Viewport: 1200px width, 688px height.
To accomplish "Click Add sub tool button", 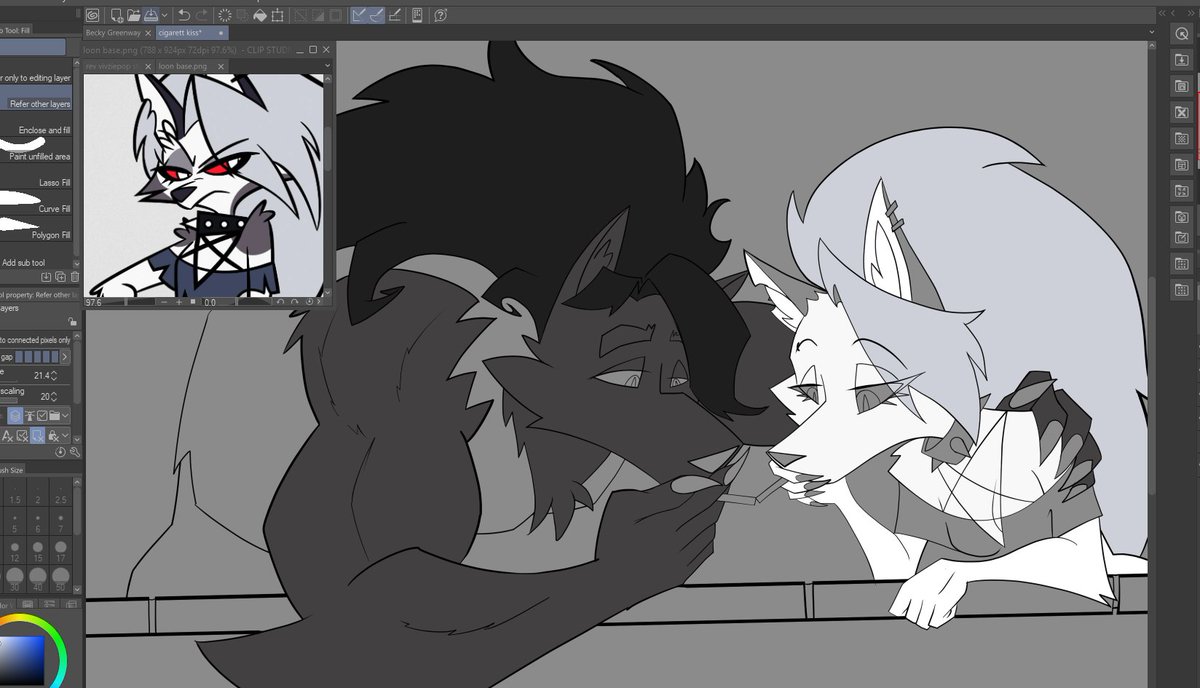I will [24, 262].
